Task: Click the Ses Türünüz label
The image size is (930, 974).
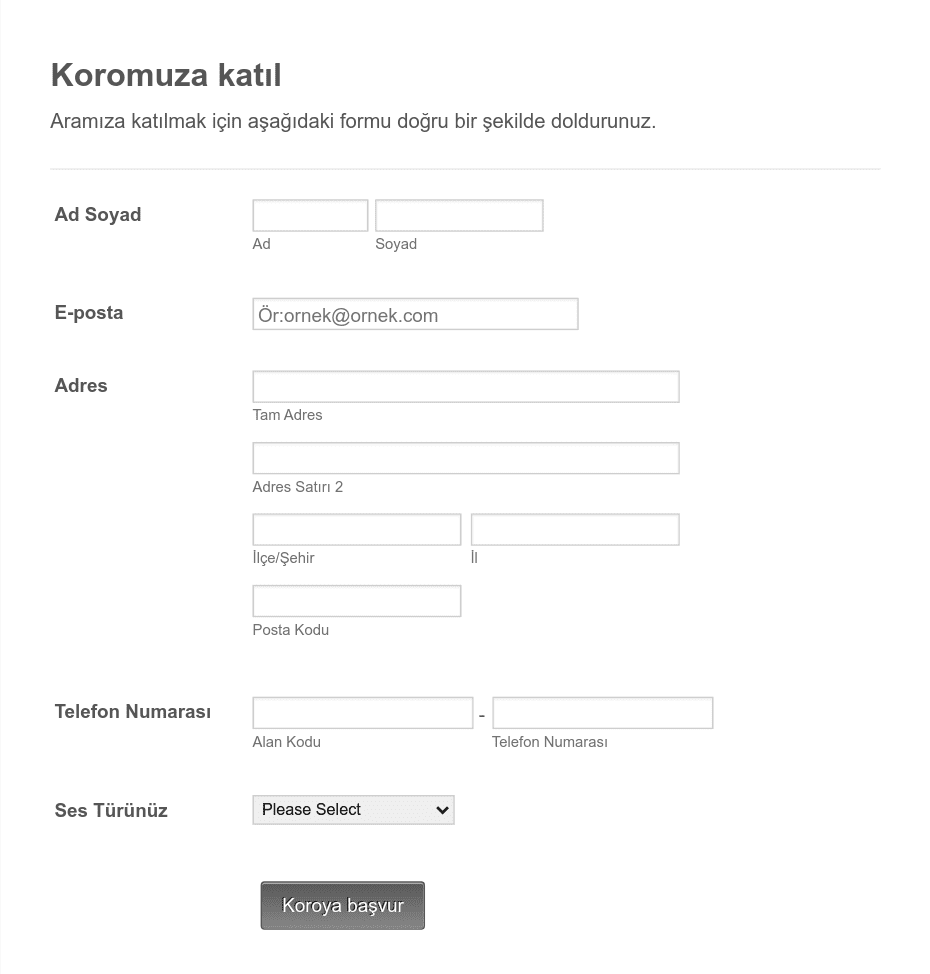Action: pyautogui.click(x=111, y=810)
